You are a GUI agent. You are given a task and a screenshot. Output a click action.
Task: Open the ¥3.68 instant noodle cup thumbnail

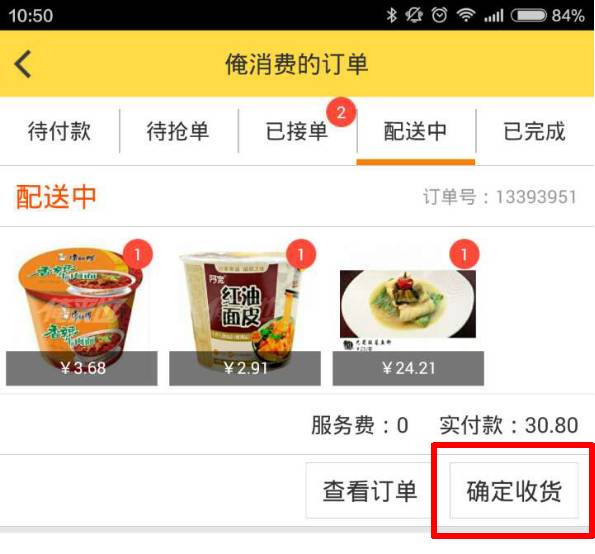click(82, 313)
